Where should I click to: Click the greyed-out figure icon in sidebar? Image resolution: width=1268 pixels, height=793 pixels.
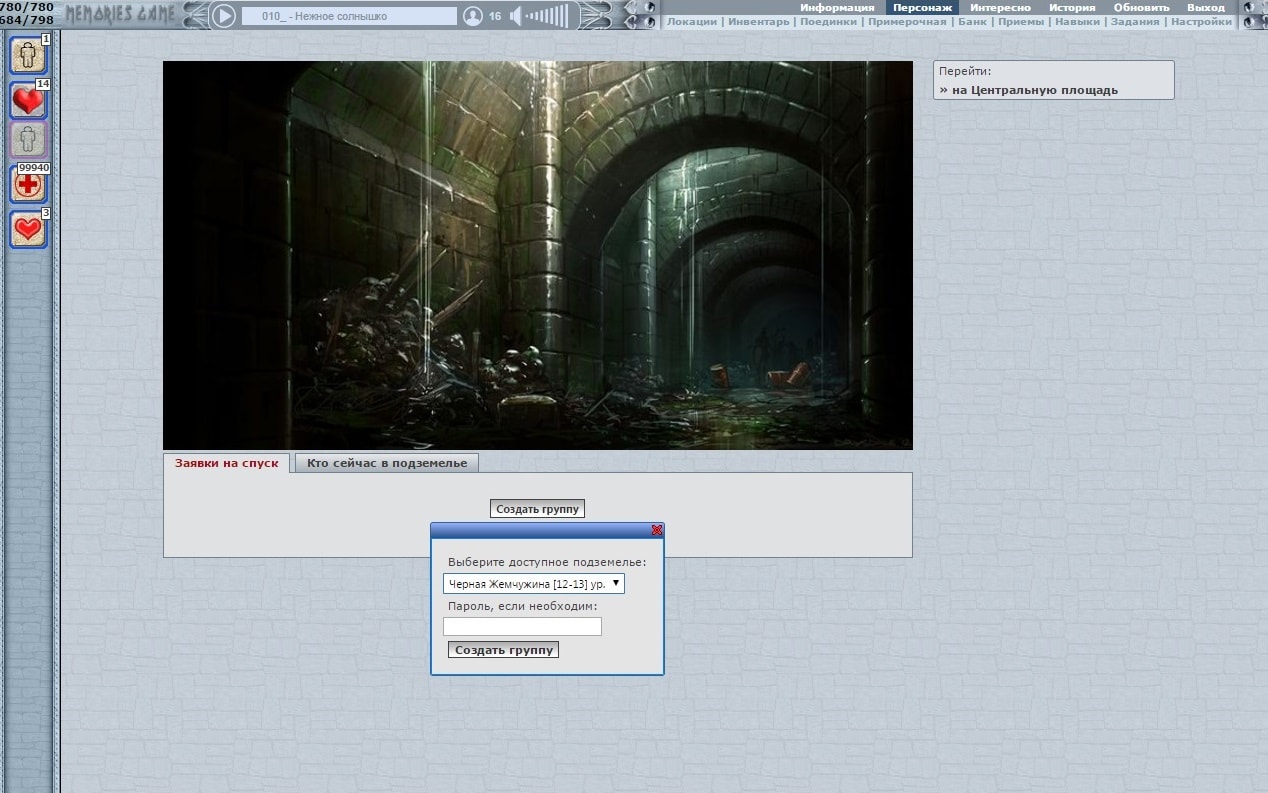pyautogui.click(x=28, y=140)
